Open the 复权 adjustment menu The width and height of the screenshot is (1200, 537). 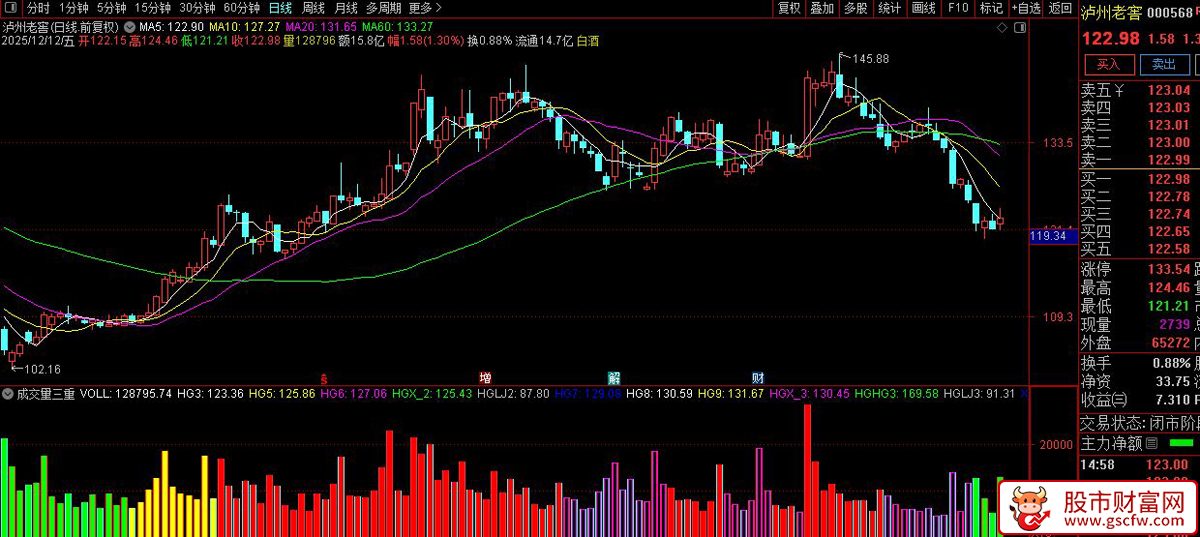(x=789, y=8)
